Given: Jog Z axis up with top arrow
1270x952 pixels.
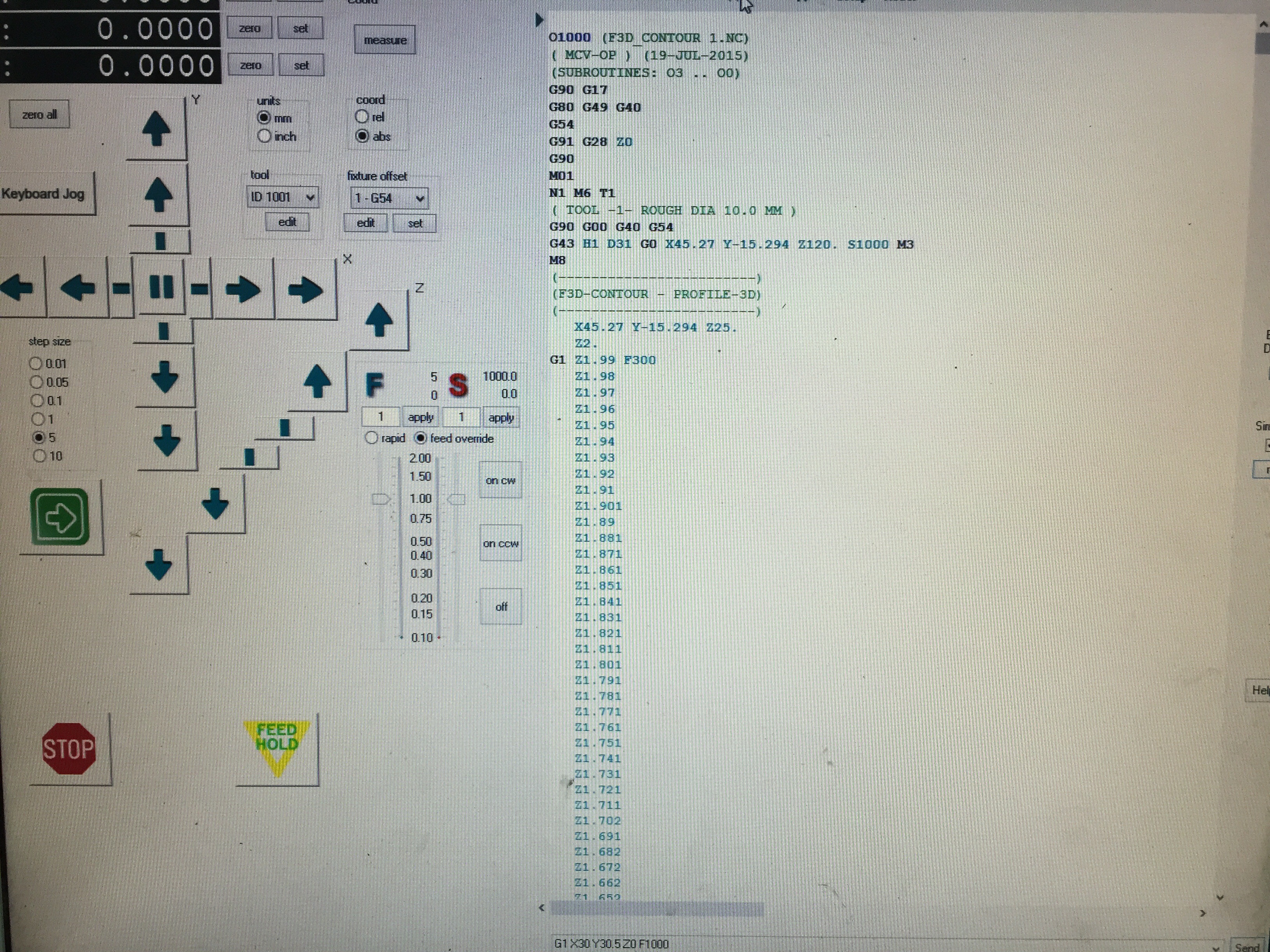Looking at the screenshot, I should (x=379, y=319).
